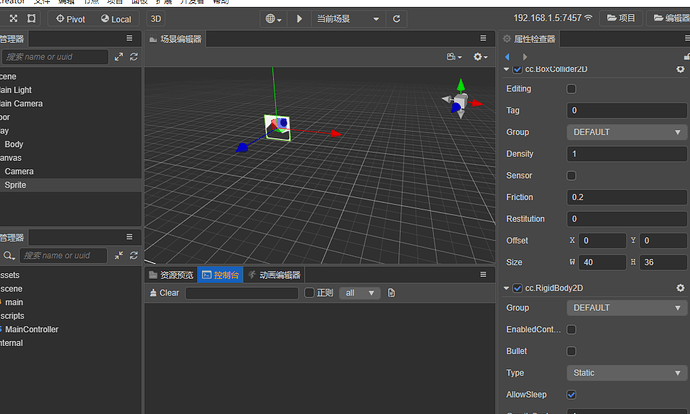This screenshot has width=690, height=414.
Task: Open cc.BoxCollider2D component gear menu
Action: (680, 69)
